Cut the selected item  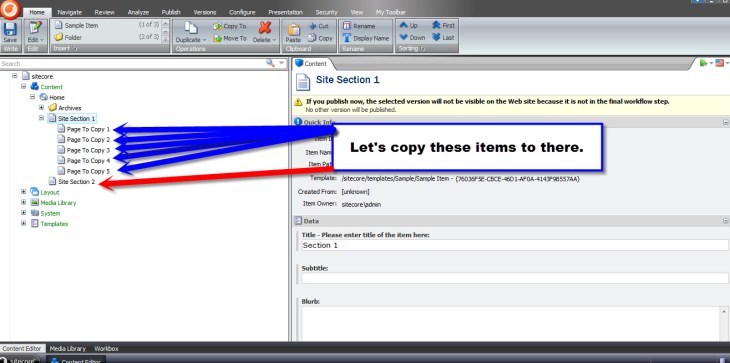pos(318,26)
